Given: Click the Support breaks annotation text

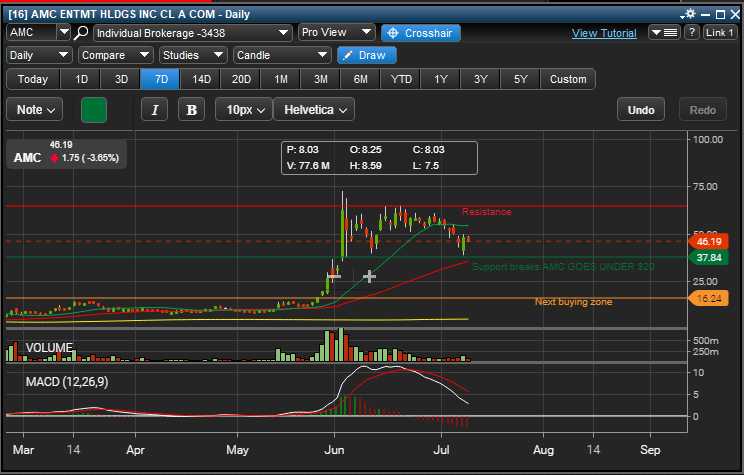Looking at the screenshot, I should tap(563, 267).
